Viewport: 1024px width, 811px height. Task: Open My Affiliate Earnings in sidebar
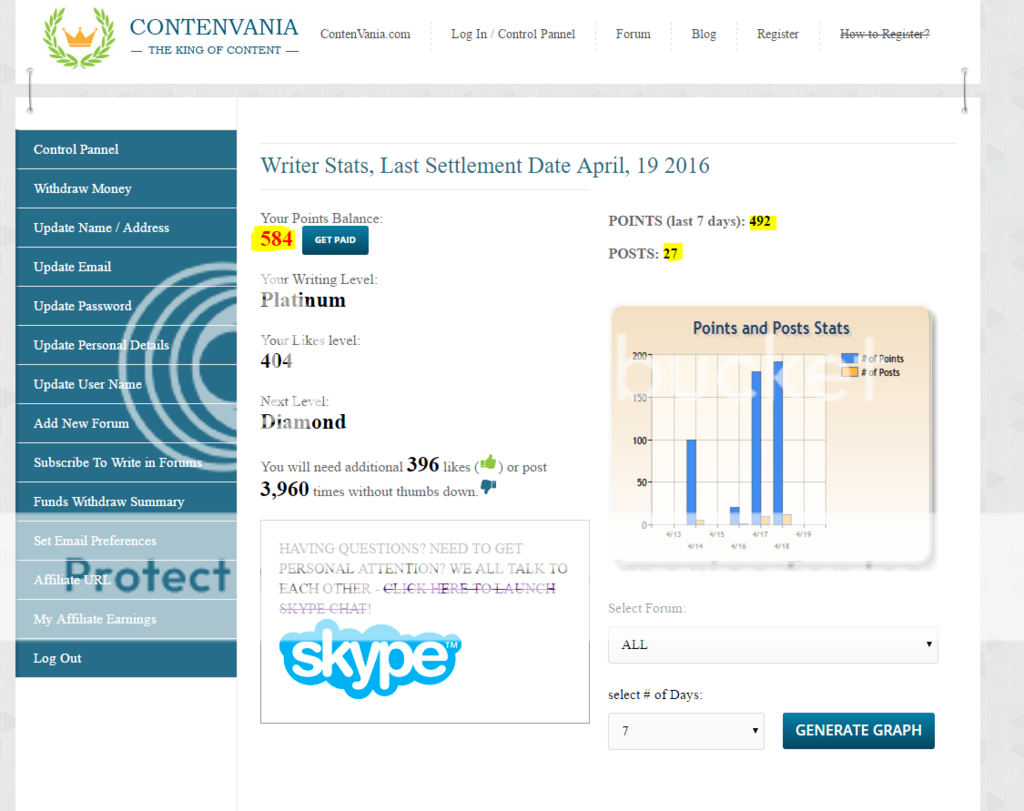(95, 619)
